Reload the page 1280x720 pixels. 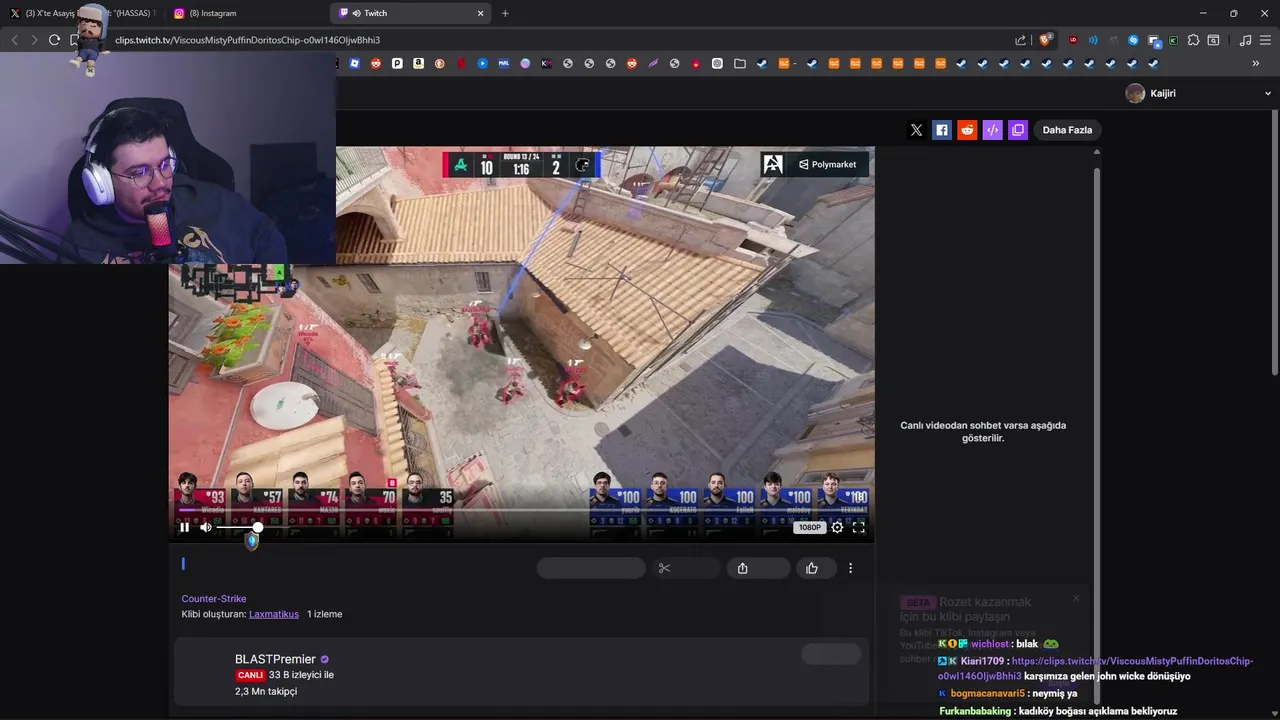54,40
